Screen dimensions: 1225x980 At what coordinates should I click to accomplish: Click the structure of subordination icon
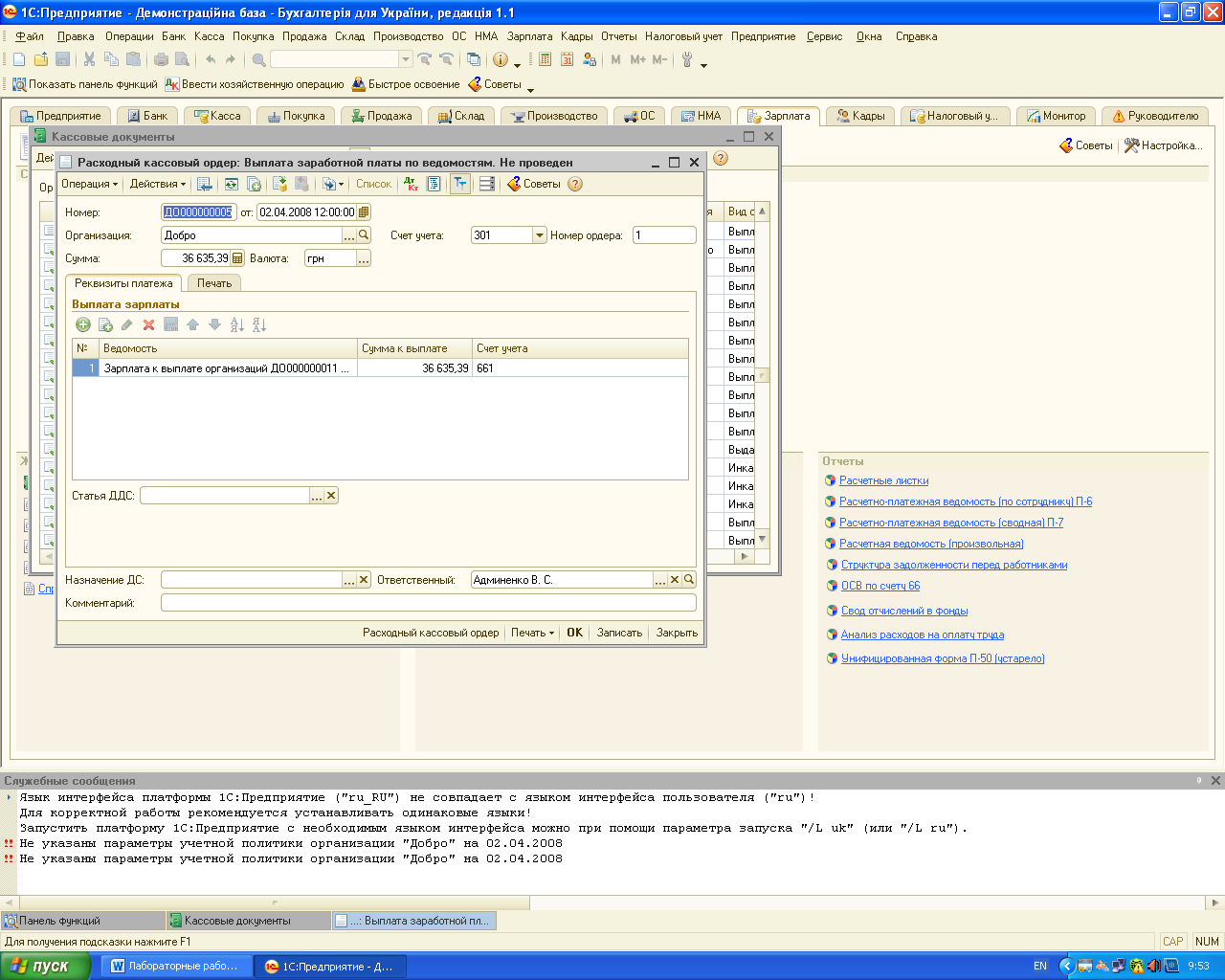(x=434, y=184)
